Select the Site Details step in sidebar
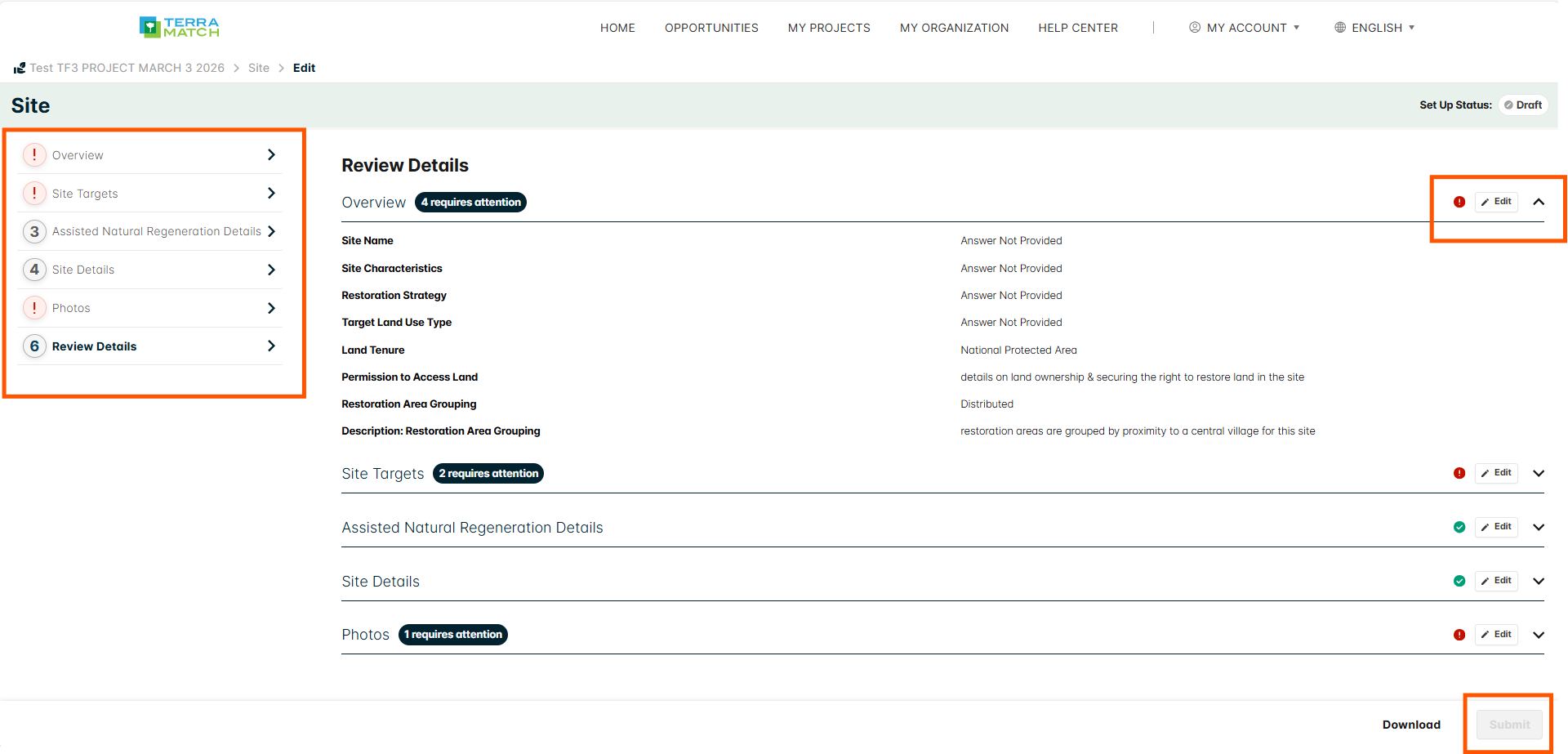This screenshot has height=754, width=1568. [x=150, y=270]
